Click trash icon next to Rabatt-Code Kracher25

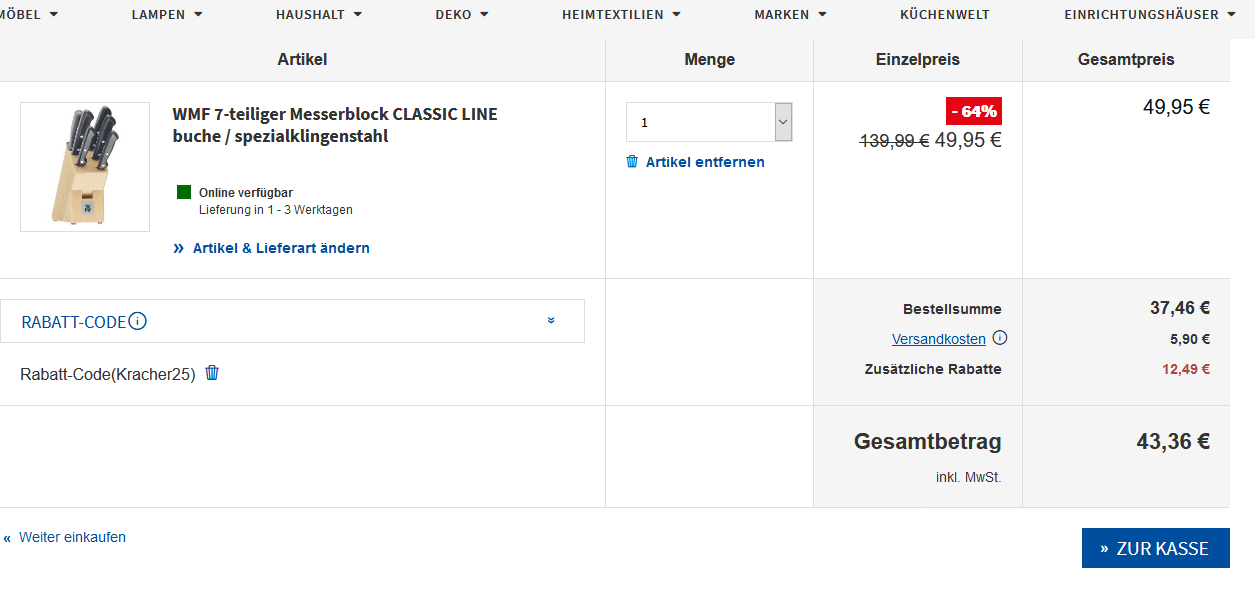[x=212, y=373]
